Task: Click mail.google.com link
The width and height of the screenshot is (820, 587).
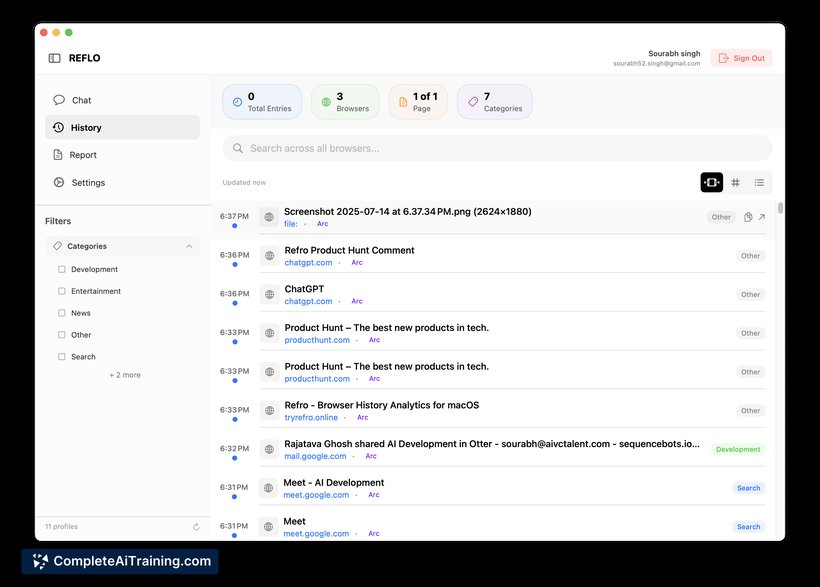Action: pyautogui.click(x=315, y=456)
